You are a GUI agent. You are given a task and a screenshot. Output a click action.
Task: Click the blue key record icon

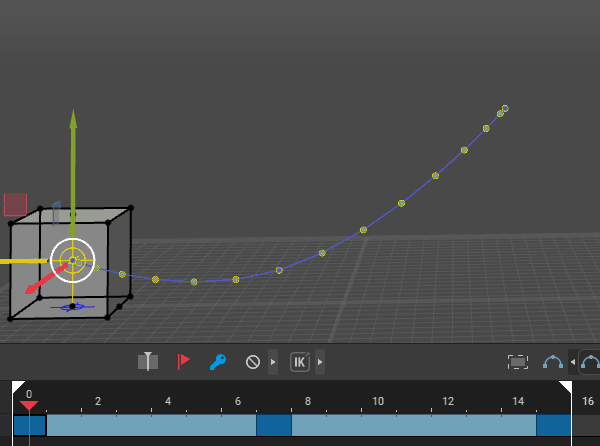pyautogui.click(x=218, y=362)
